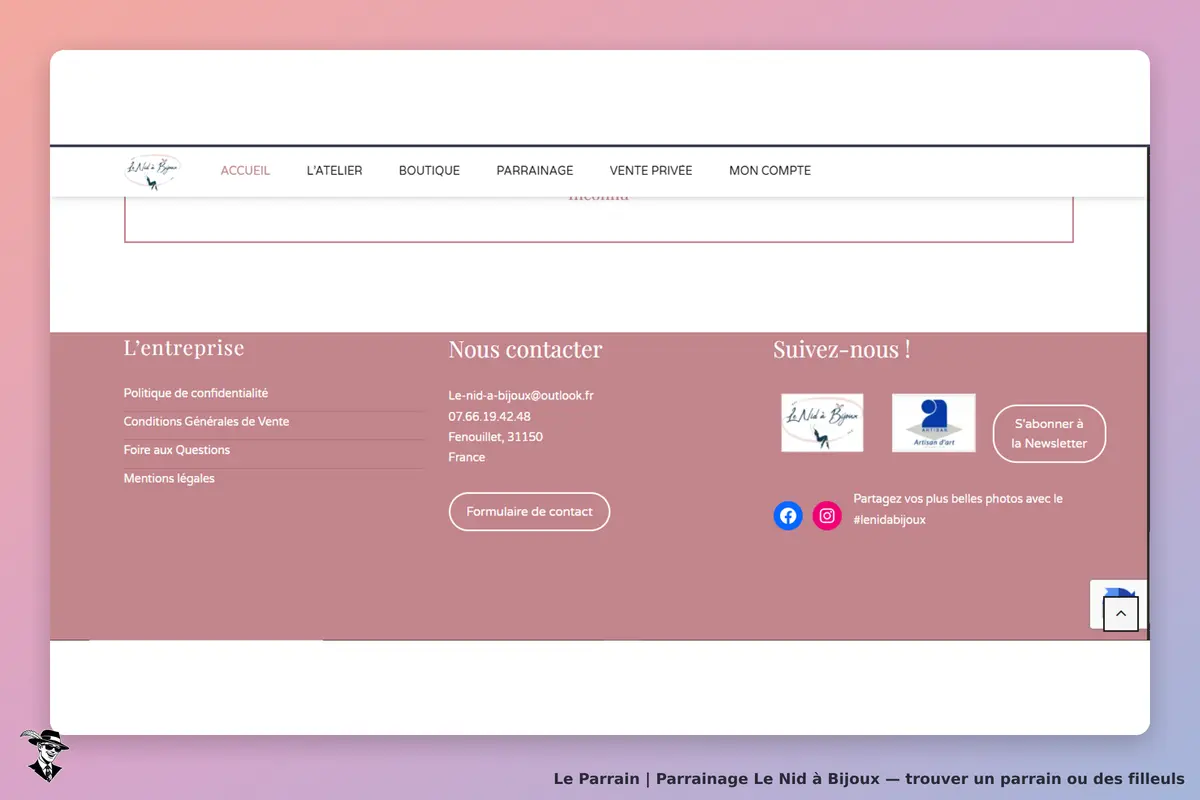Open Mentions légales link

coord(169,479)
